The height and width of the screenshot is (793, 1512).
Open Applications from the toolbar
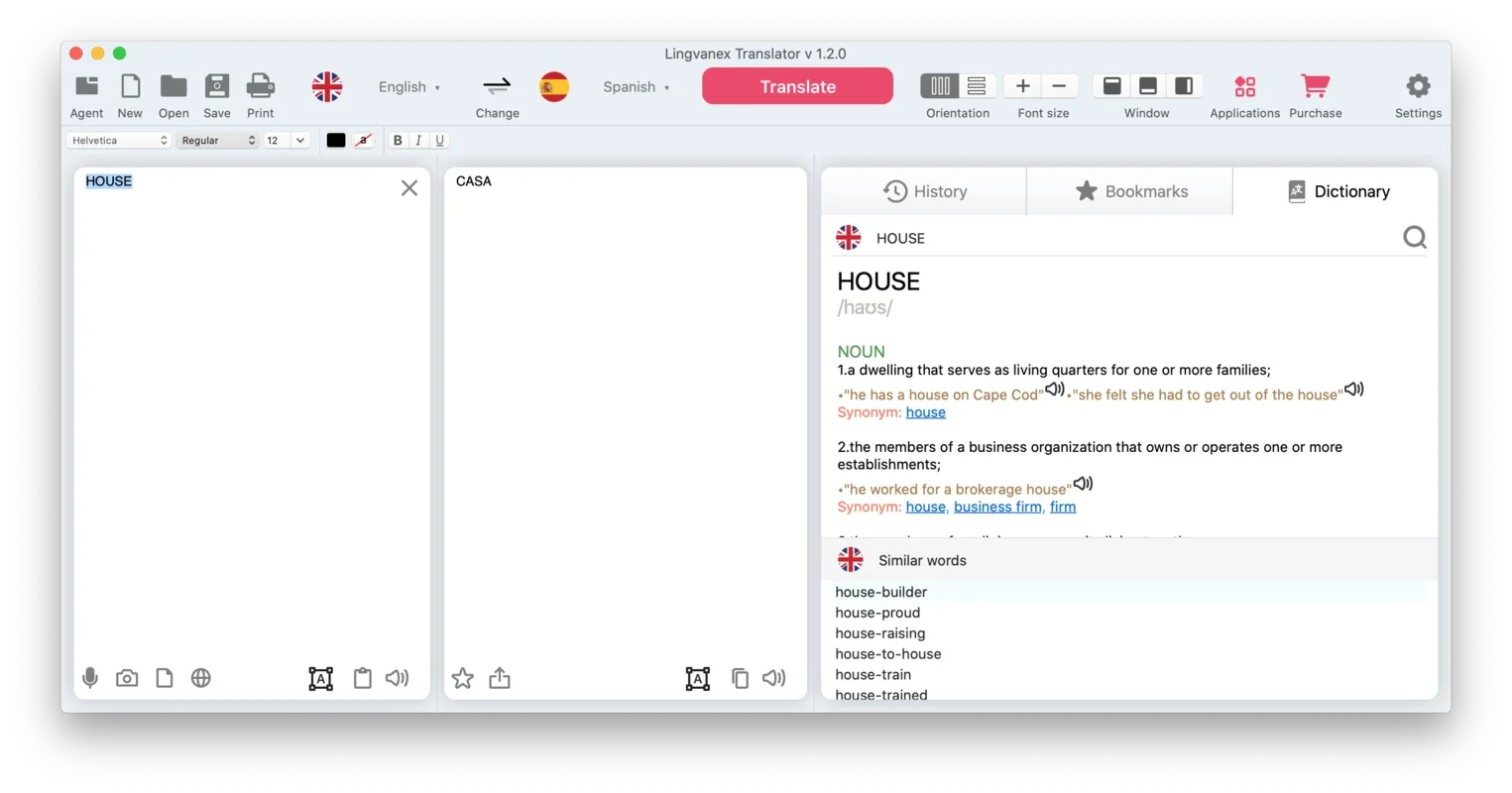pos(1245,86)
